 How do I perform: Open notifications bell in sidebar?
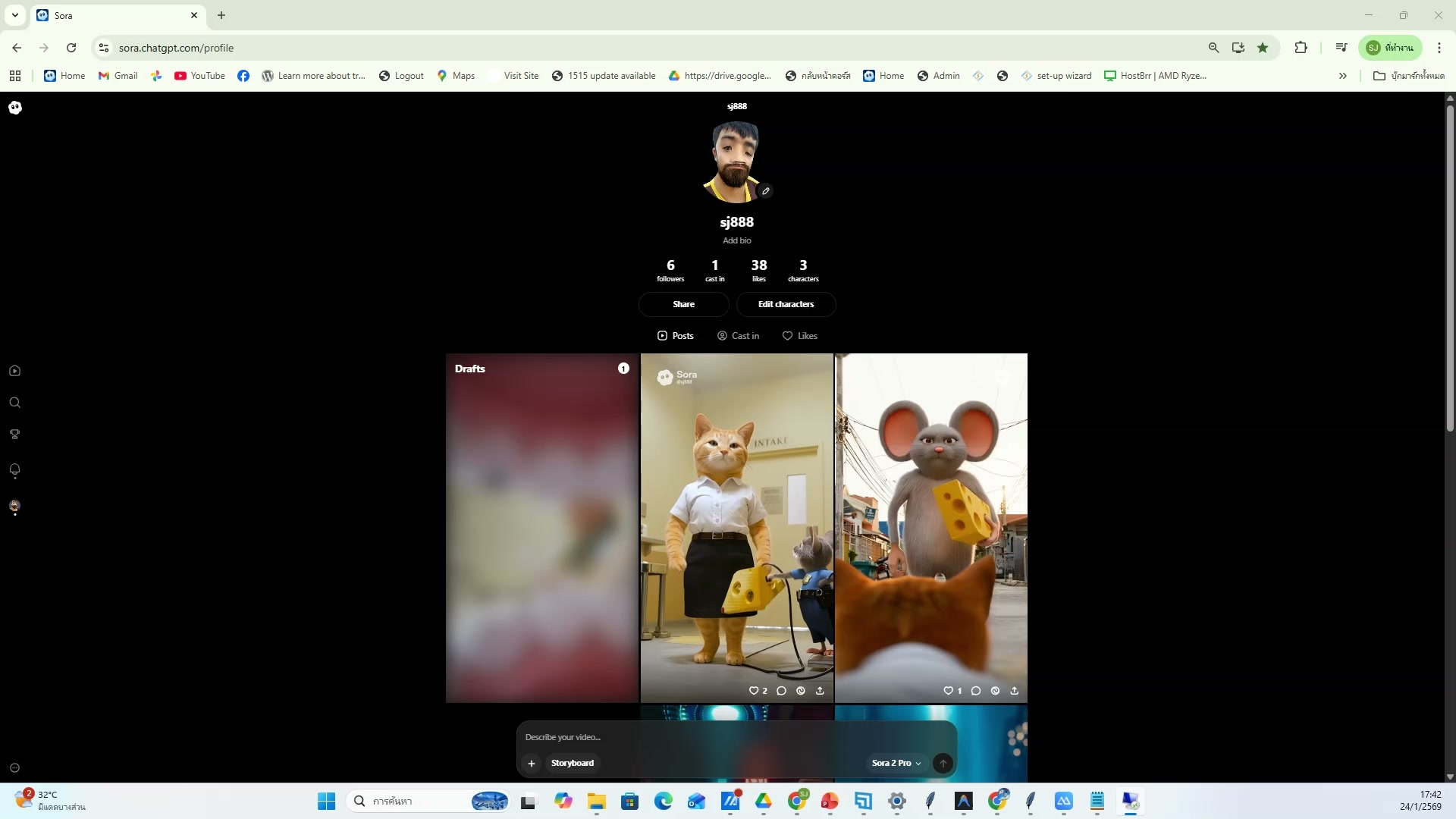[x=14, y=470]
